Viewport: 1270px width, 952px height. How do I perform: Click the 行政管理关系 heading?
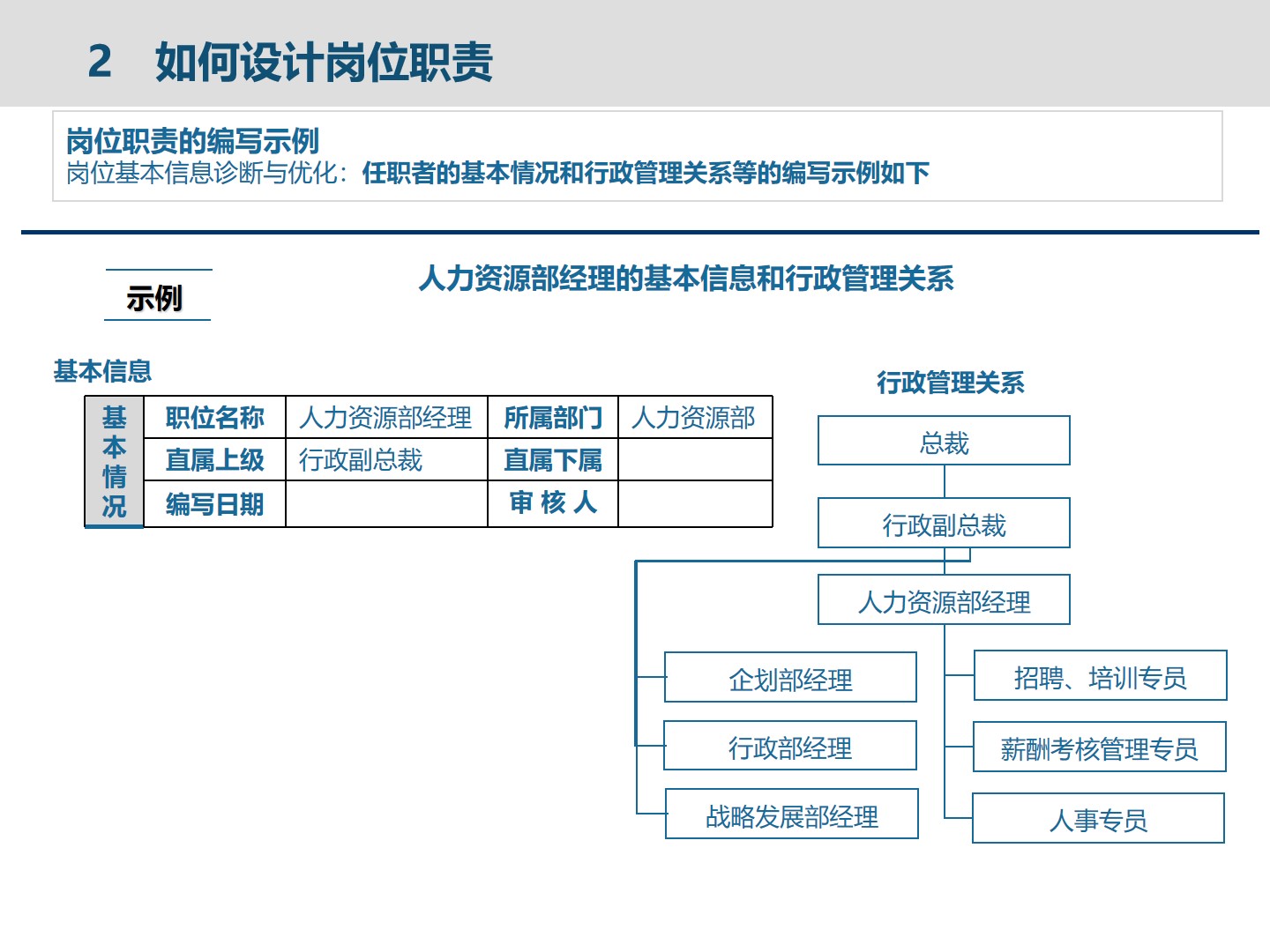click(x=950, y=383)
